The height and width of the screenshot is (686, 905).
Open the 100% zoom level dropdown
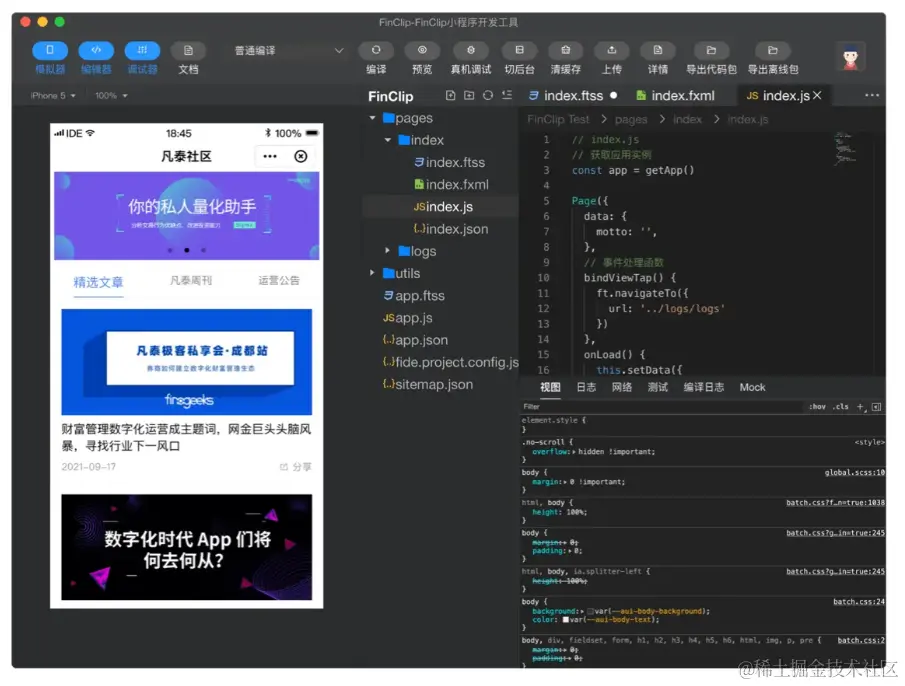click(111, 96)
